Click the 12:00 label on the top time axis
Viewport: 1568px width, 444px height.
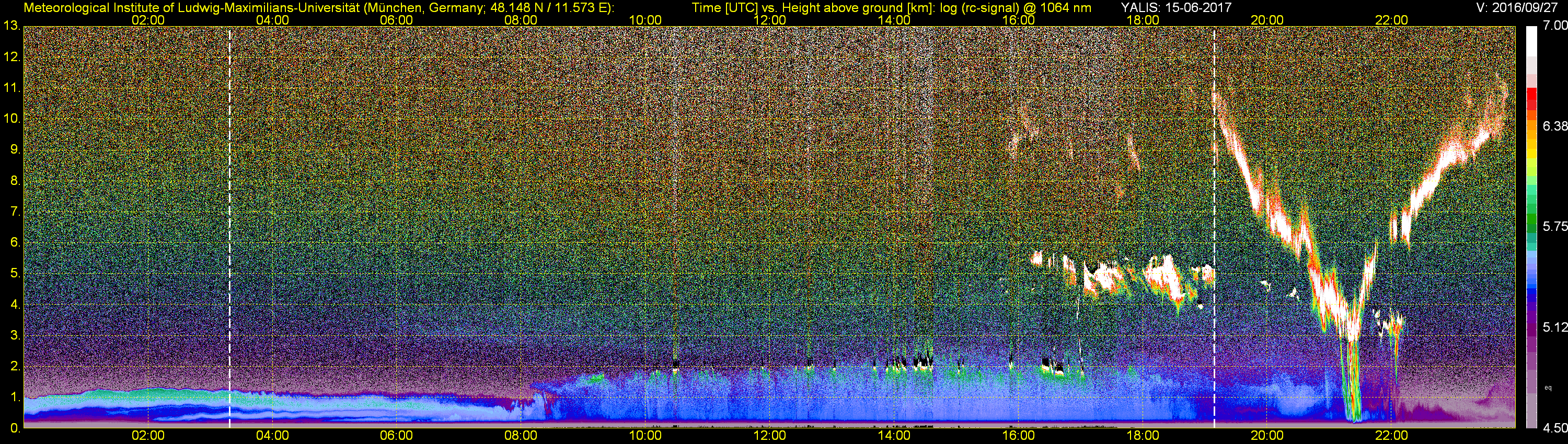pos(769,20)
